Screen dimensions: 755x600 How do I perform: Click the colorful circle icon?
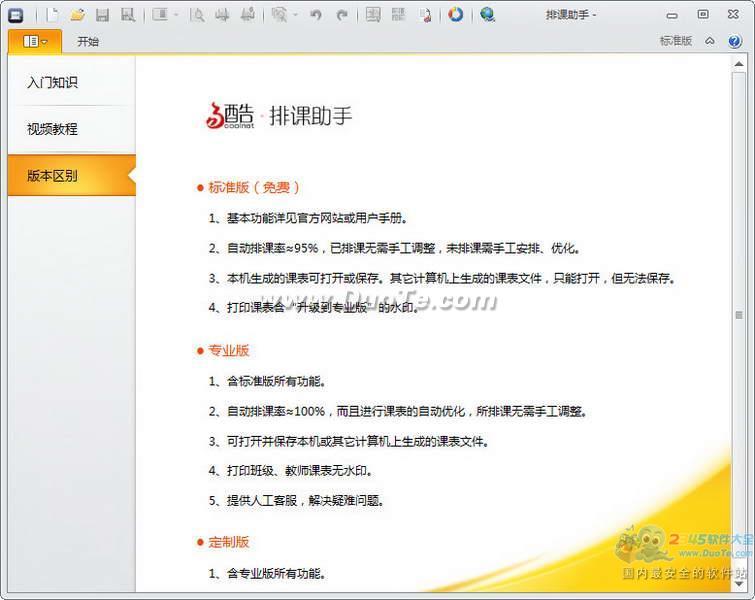tap(456, 14)
